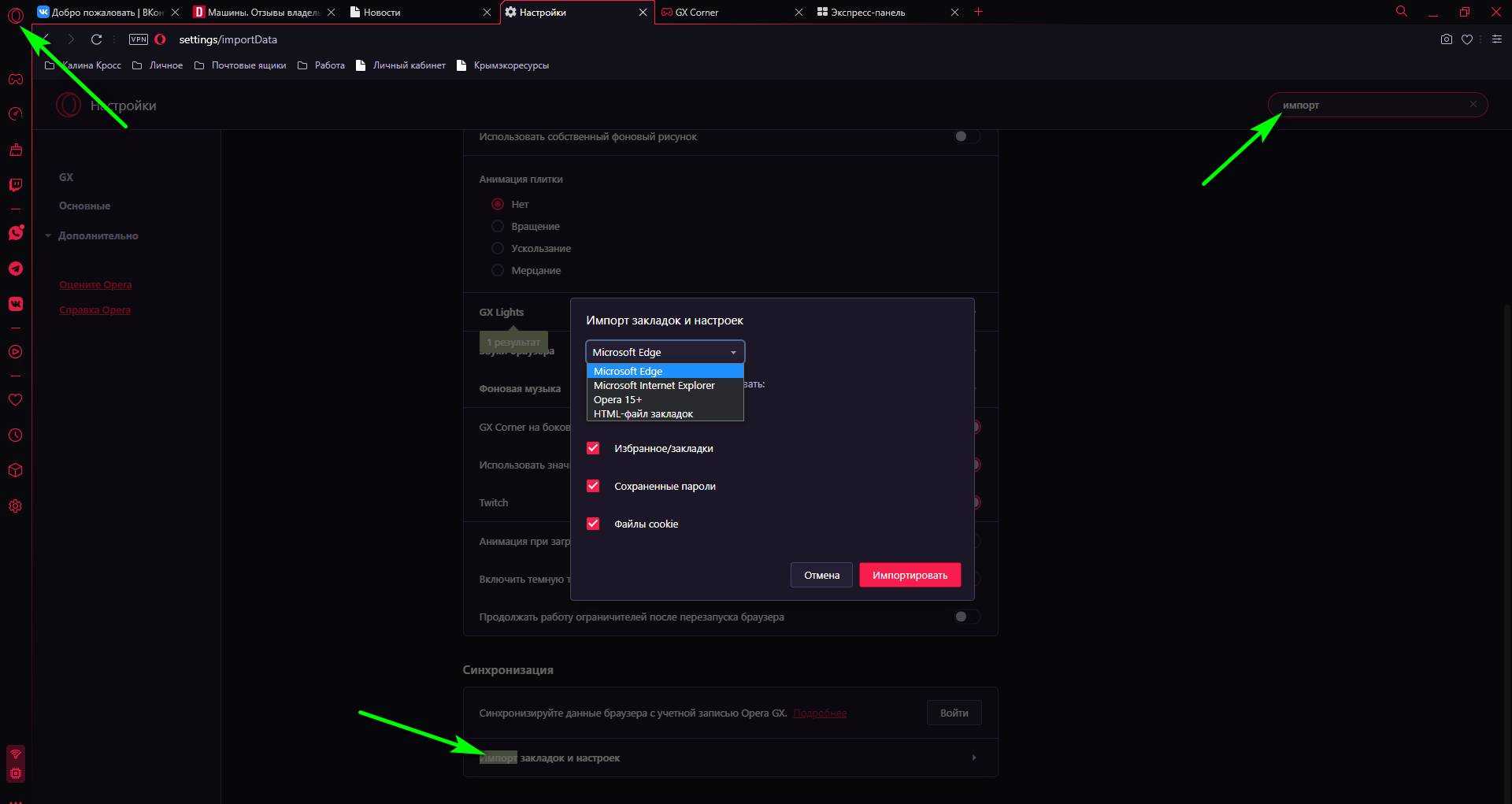Open the Player sidebar icon
The width and height of the screenshot is (1512, 804).
16,352
